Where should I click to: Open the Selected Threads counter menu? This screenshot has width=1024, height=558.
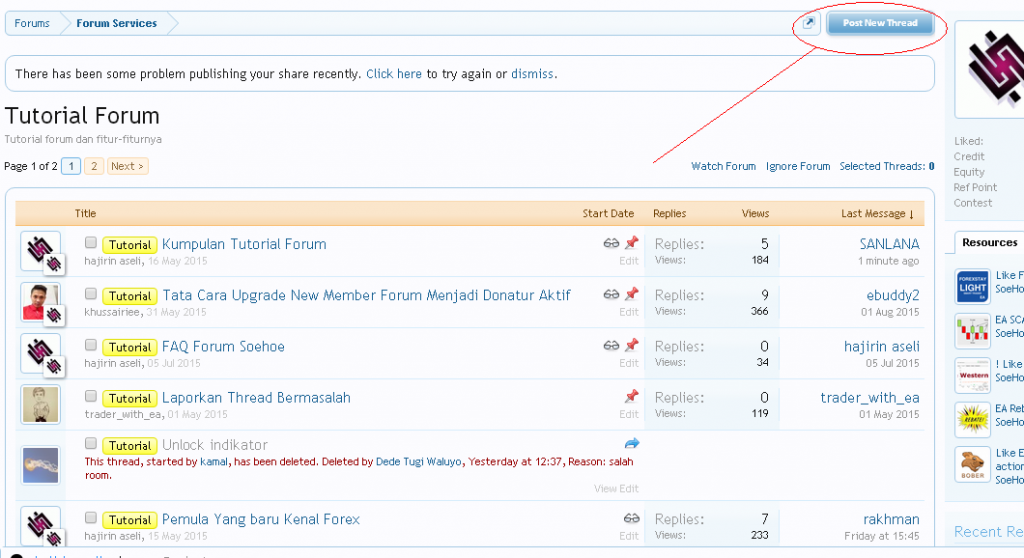pos(886,167)
